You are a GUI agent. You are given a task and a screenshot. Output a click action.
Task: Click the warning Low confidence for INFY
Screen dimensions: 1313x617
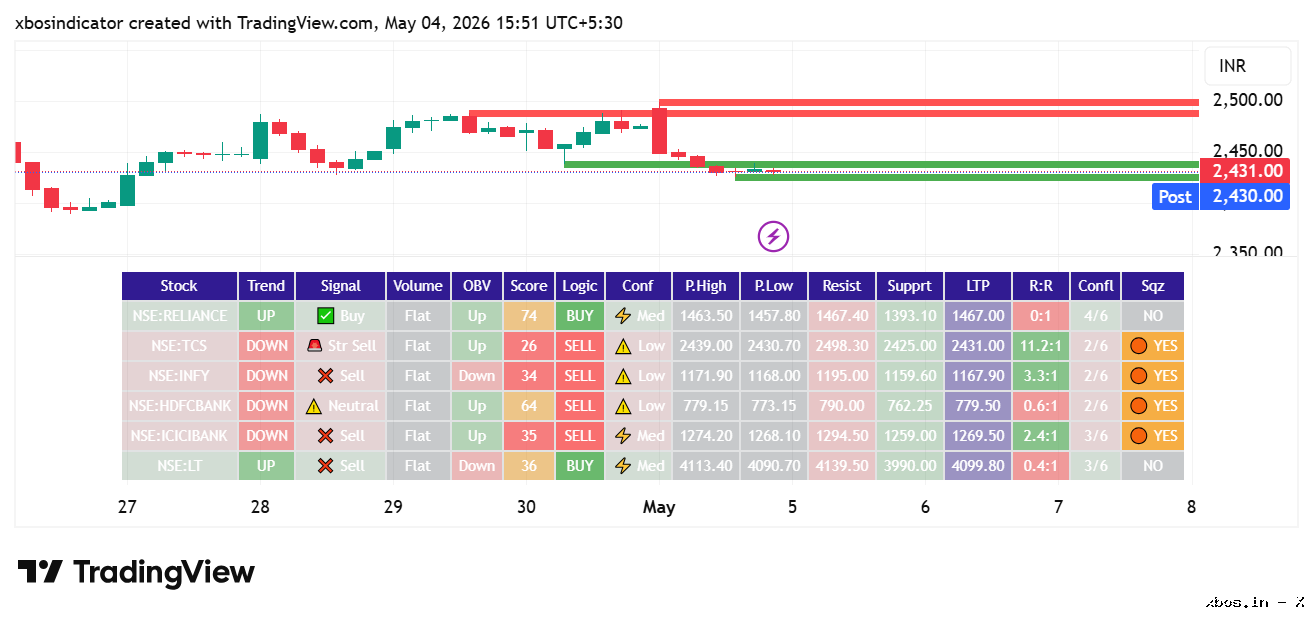point(638,376)
